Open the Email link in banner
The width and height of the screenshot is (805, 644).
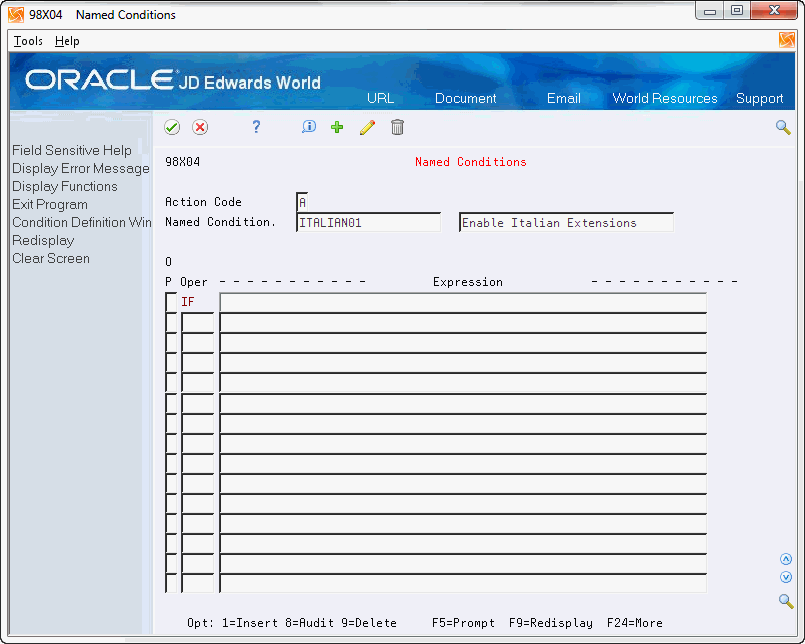click(564, 98)
